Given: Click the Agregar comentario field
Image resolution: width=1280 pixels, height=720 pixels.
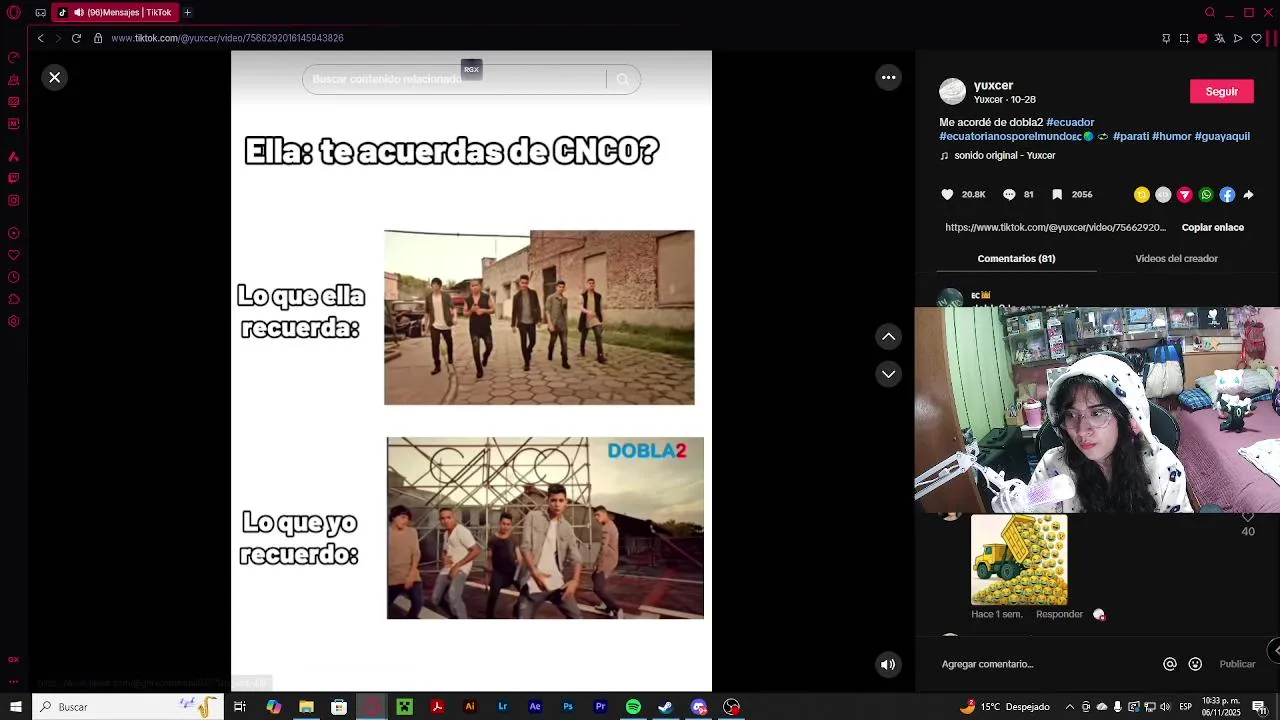Looking at the screenshot, I should (x=1045, y=664).
